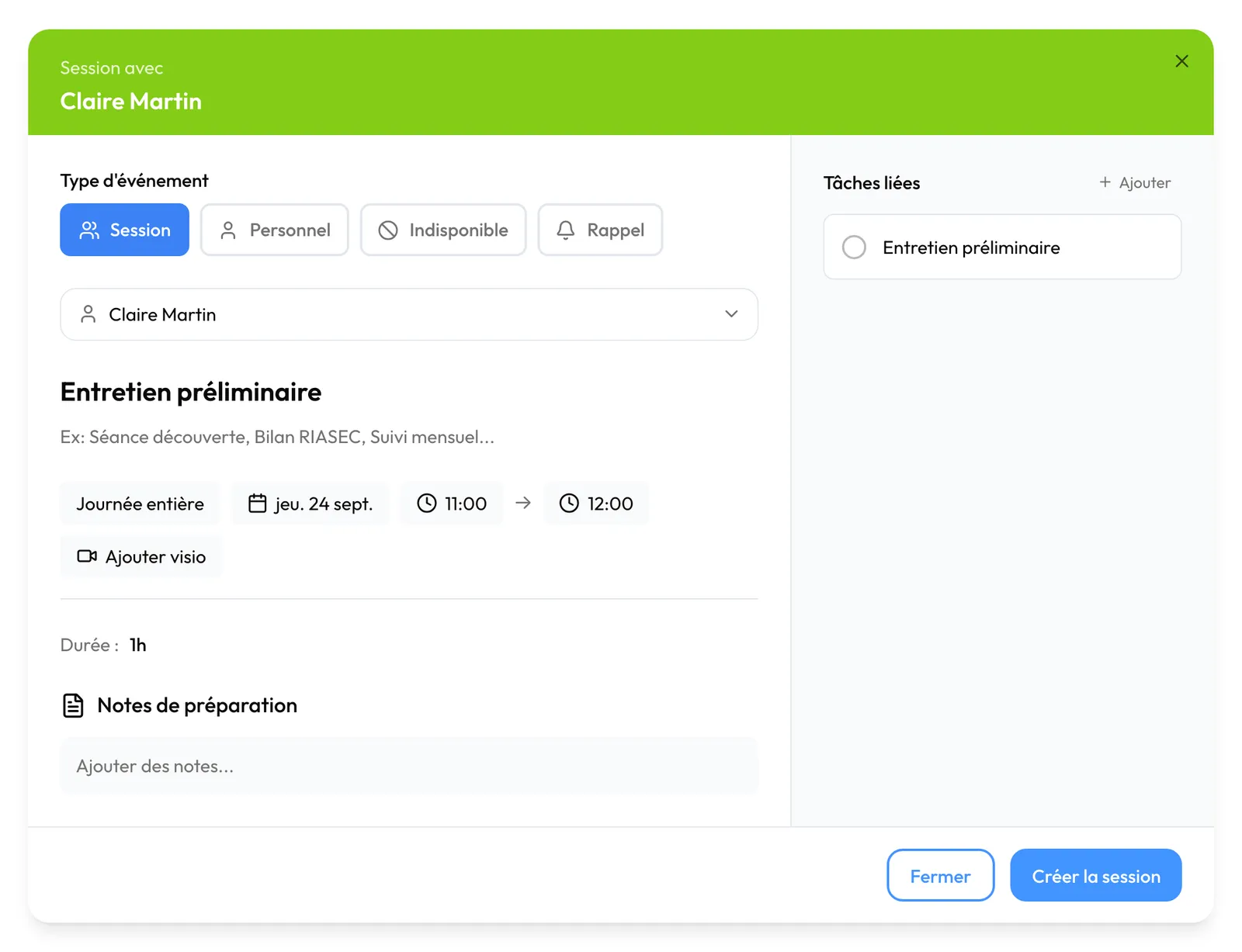Click the clock icon next to 11:00

[427, 504]
